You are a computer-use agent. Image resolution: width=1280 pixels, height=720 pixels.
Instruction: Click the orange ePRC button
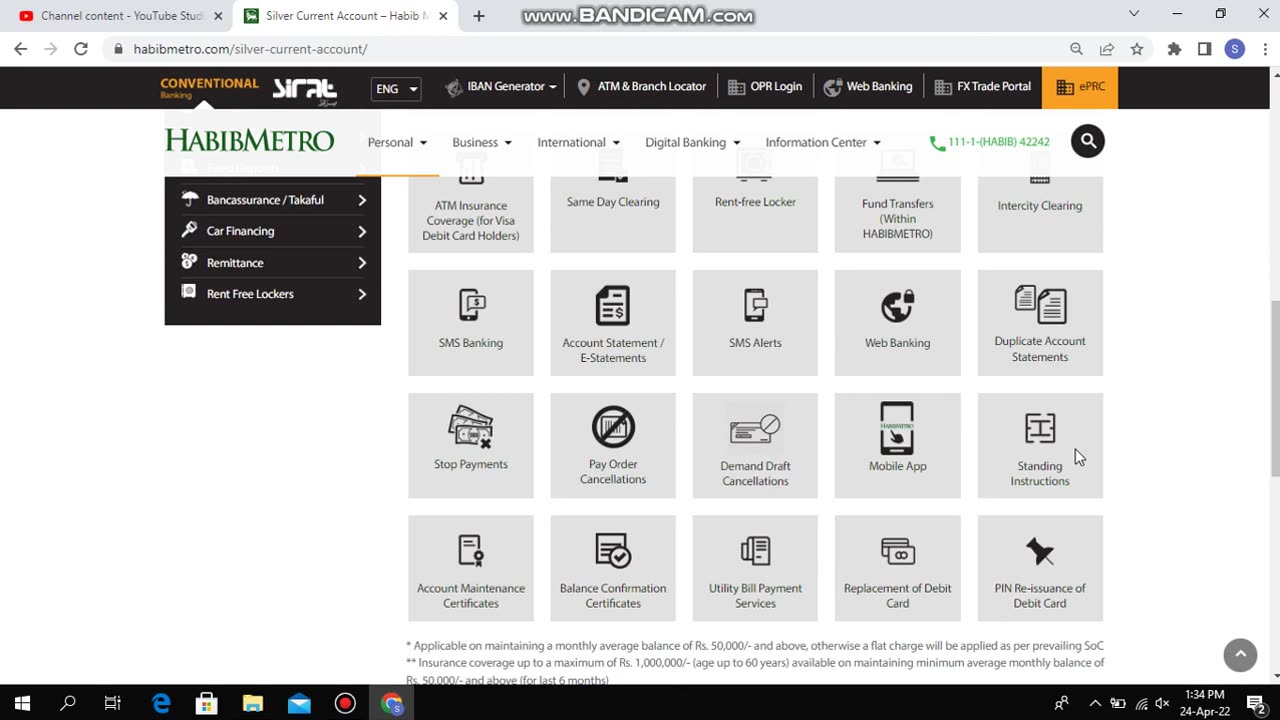click(x=1080, y=87)
